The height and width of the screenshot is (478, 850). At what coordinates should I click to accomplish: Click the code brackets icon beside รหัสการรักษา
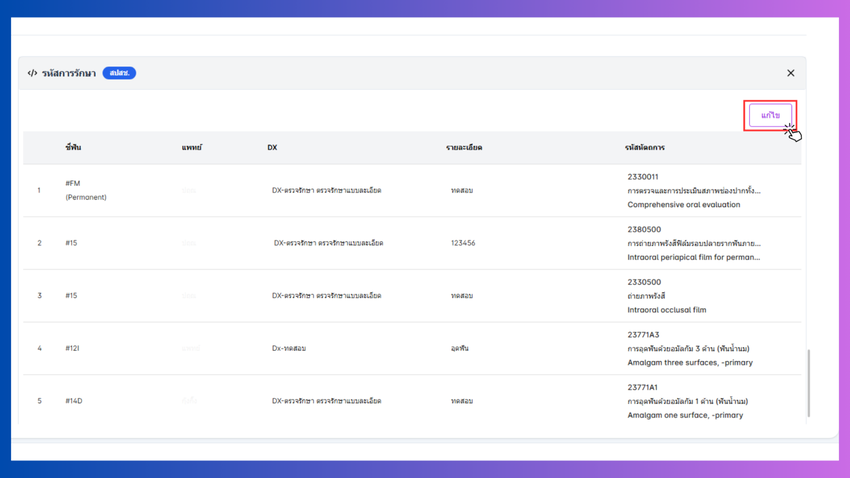(x=32, y=73)
